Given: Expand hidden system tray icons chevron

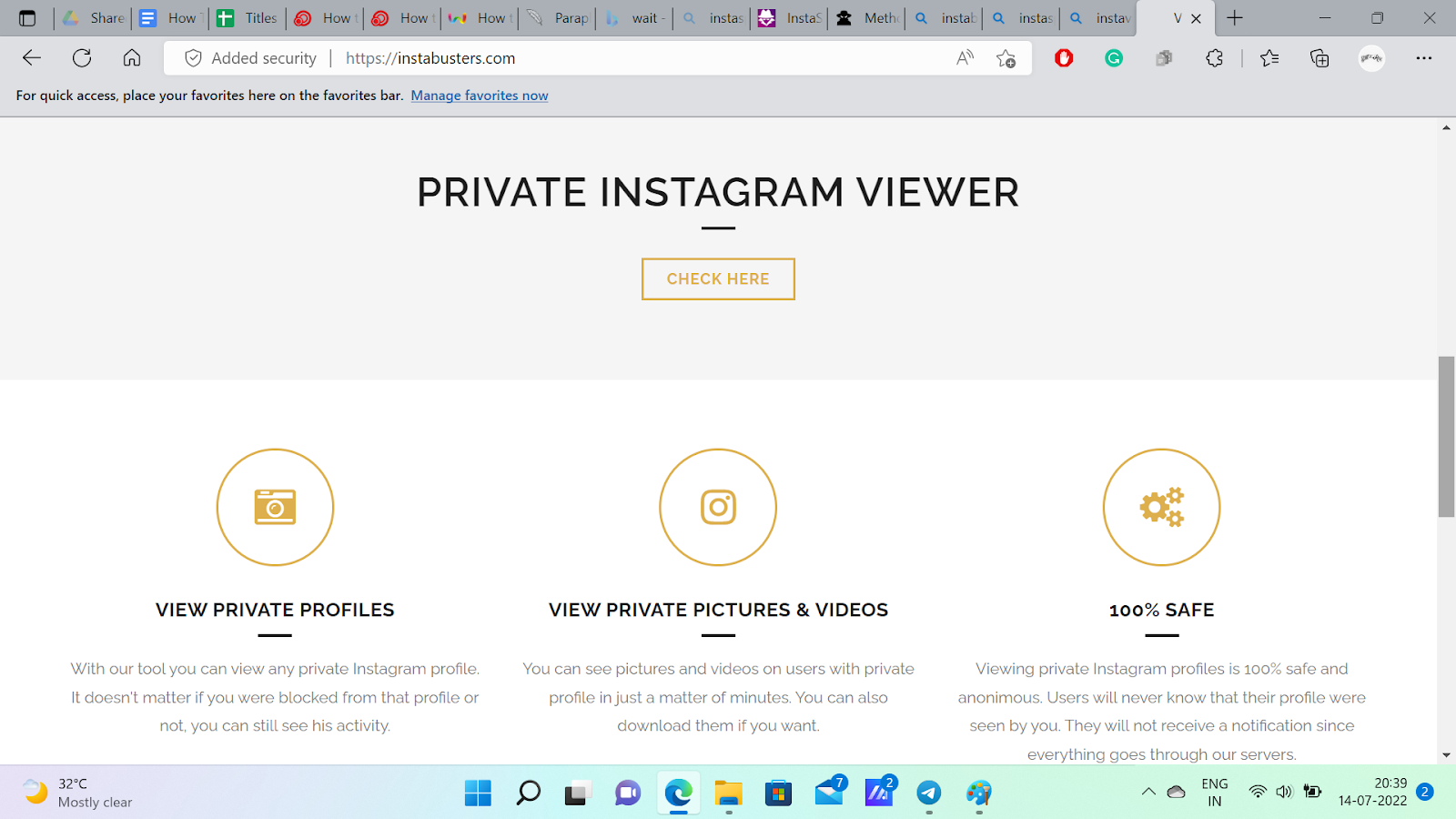Looking at the screenshot, I should tap(1148, 792).
